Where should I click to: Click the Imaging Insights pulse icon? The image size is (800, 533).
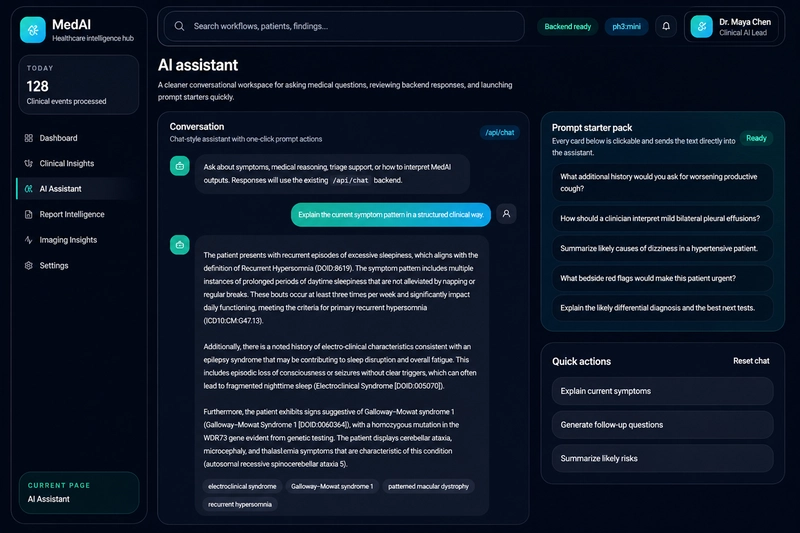pos(29,240)
